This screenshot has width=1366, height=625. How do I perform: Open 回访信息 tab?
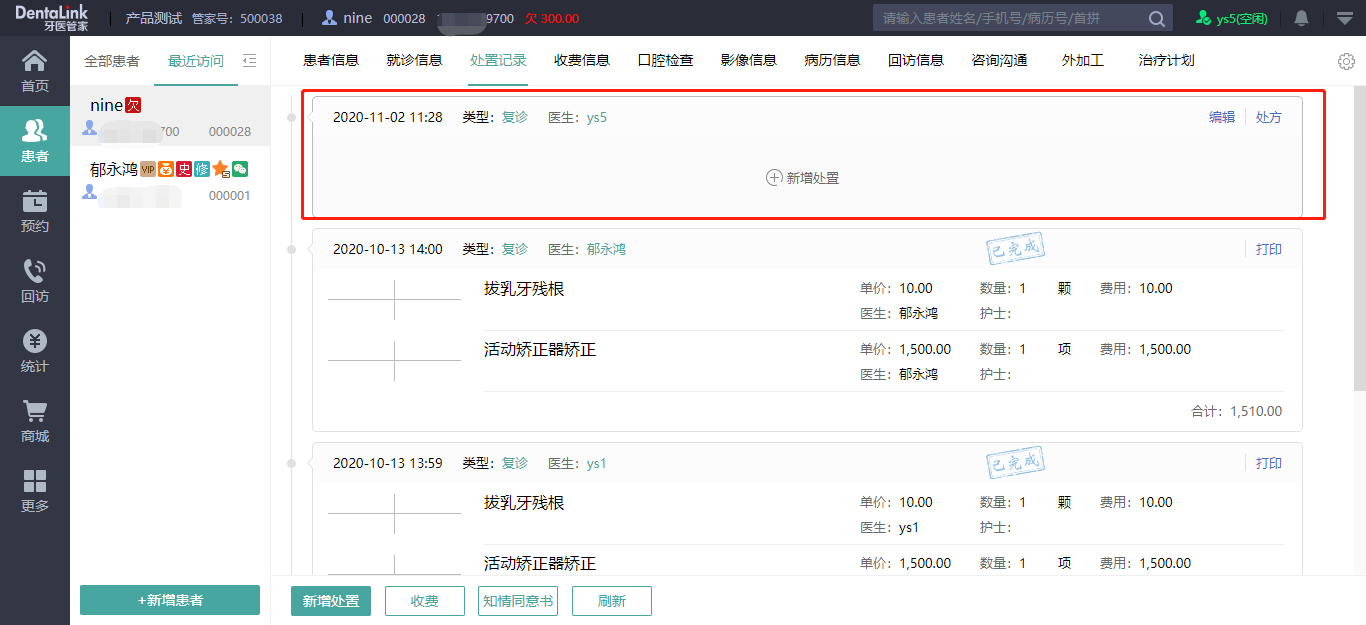(x=916, y=60)
